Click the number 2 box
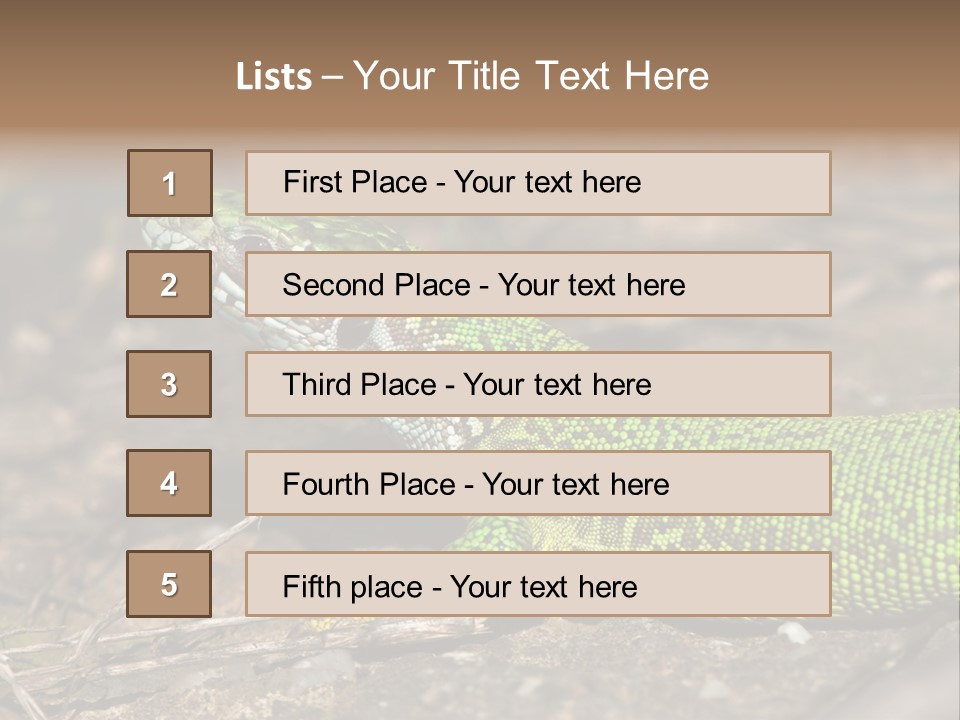Viewport: 960px width, 720px height. tap(169, 284)
